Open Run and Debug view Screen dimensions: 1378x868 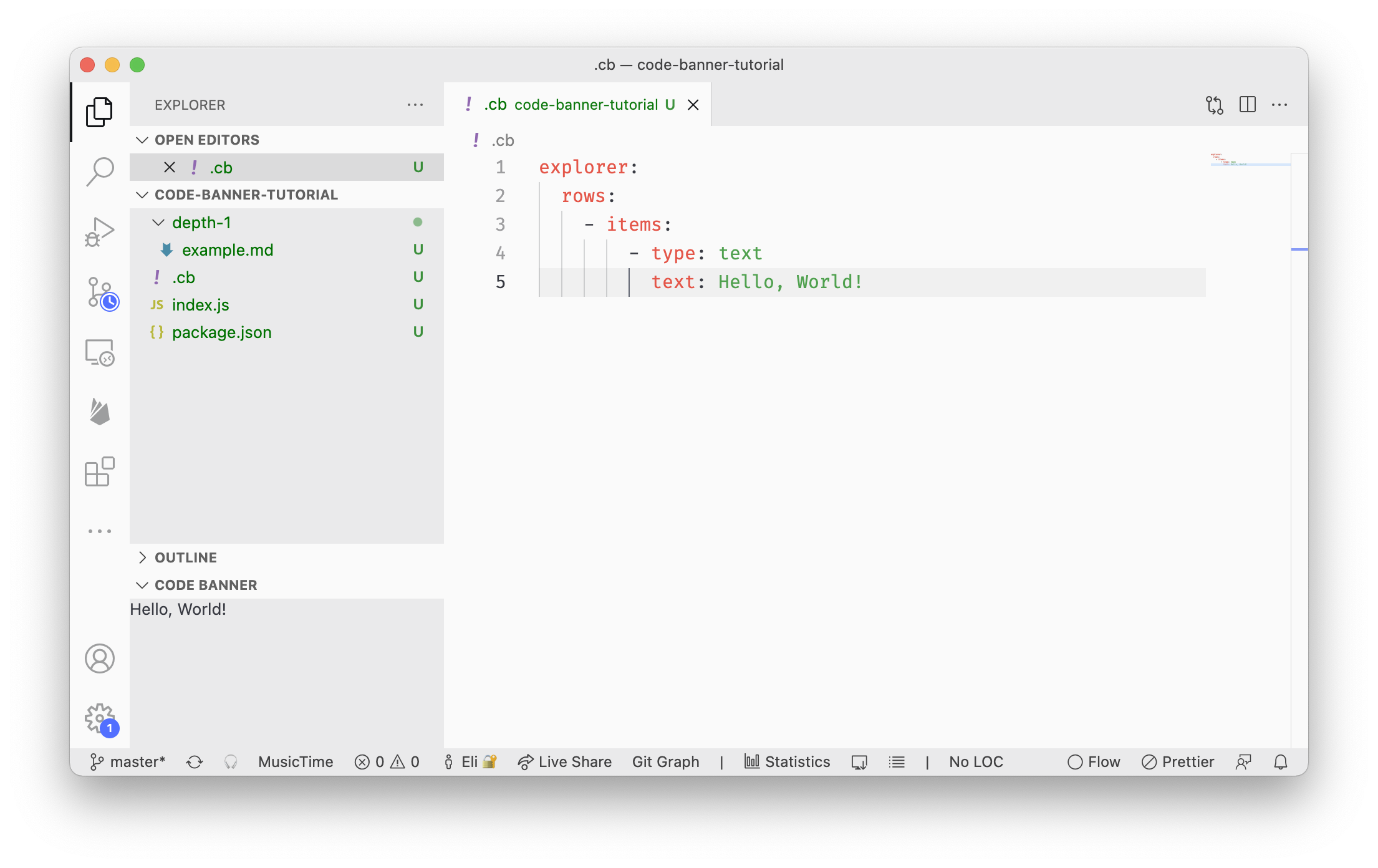pyautogui.click(x=100, y=232)
